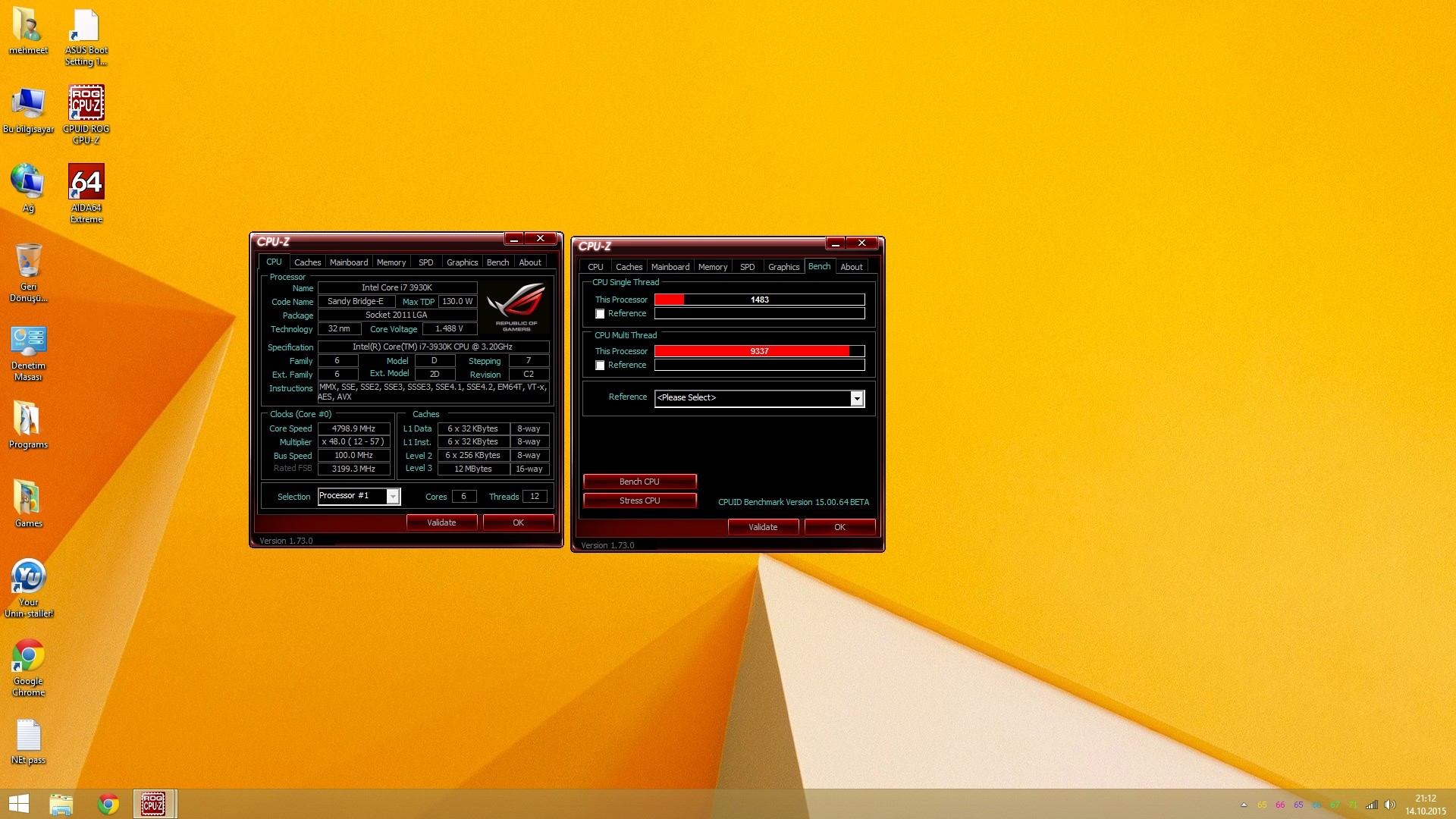Open the Geri Dönüşüm recycle bin icon
The width and height of the screenshot is (1456, 819).
pos(28,272)
